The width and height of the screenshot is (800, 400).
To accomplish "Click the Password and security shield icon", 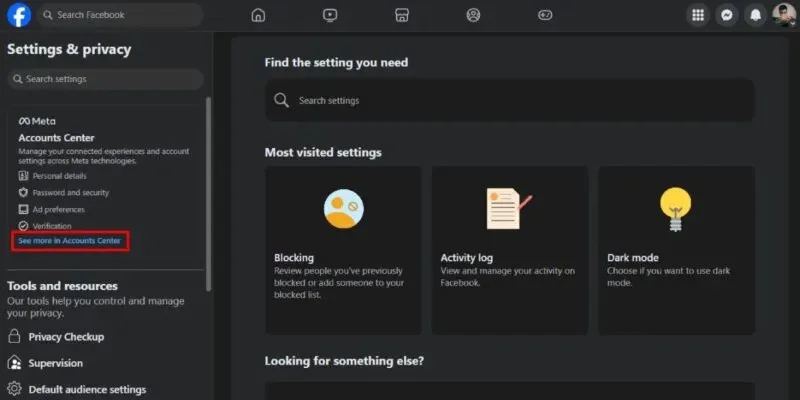I will point(23,192).
